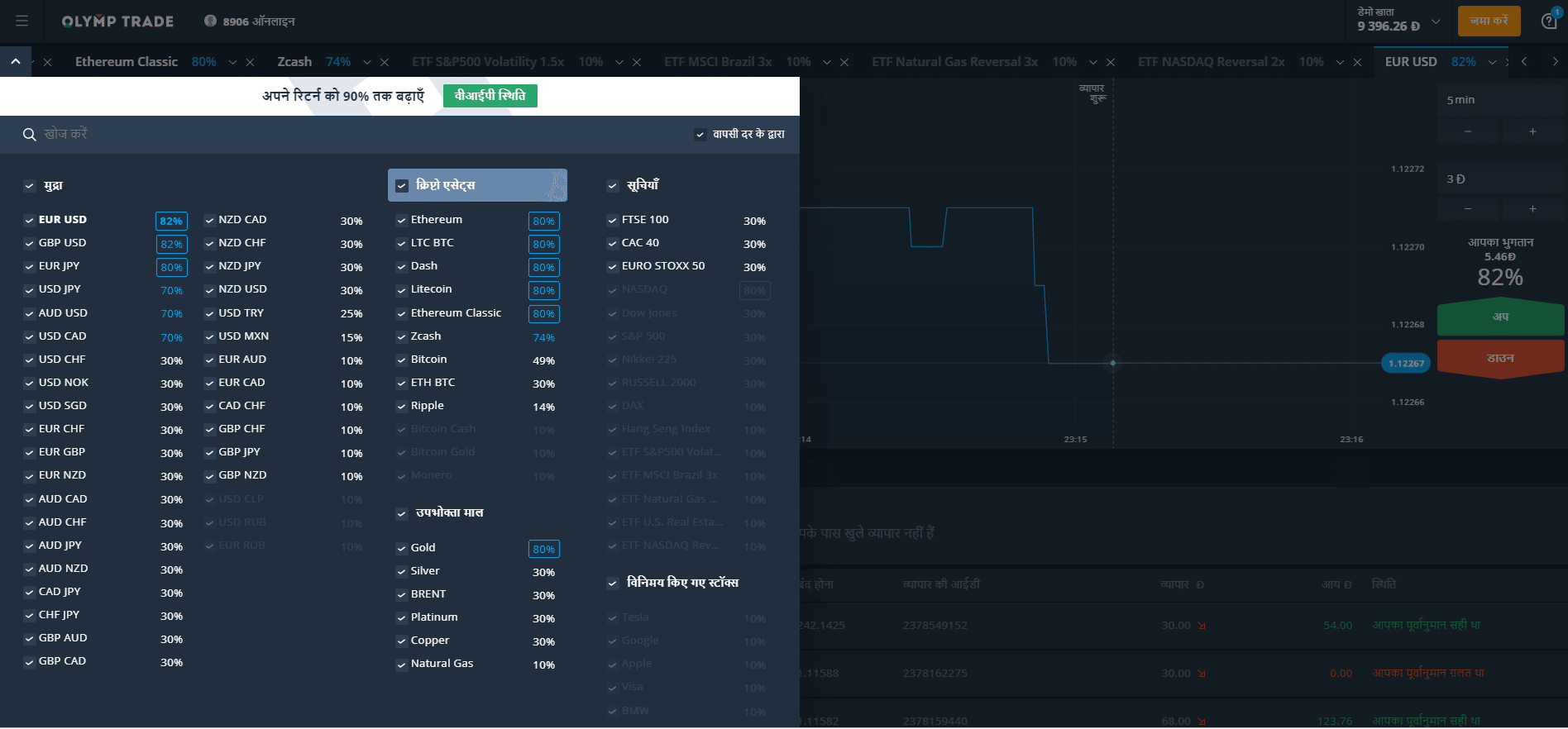The width and height of the screenshot is (1568, 729).
Task: Switch to the Ethereum Classic tab
Action: point(127,62)
